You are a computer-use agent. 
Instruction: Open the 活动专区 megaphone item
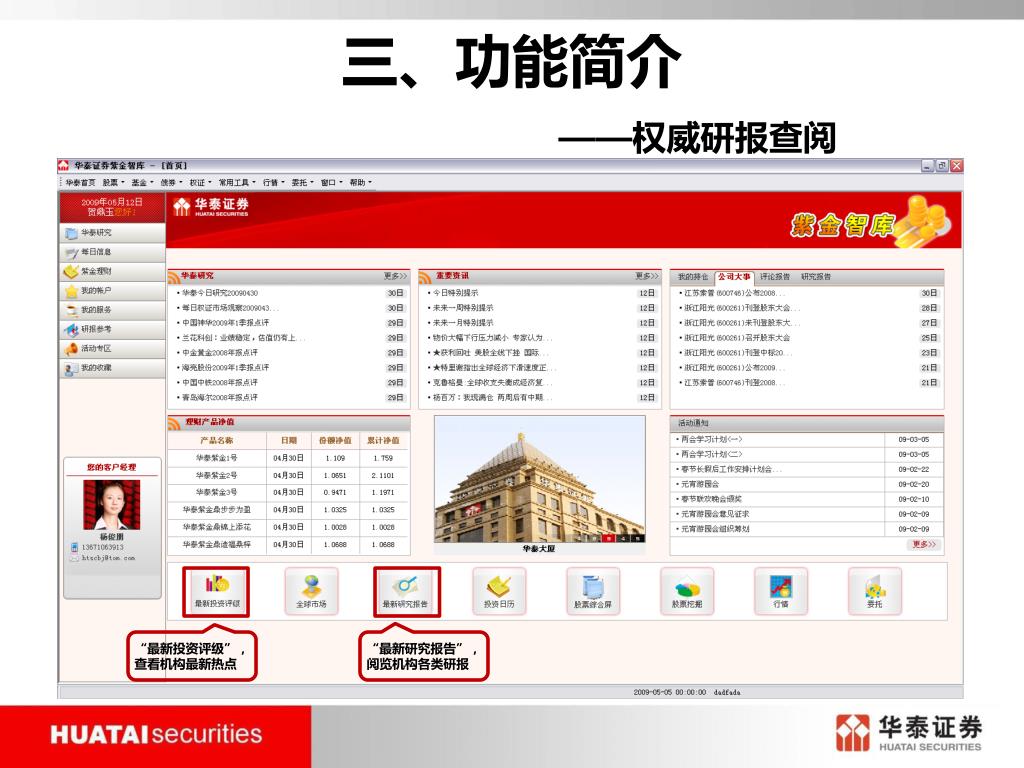(x=112, y=348)
